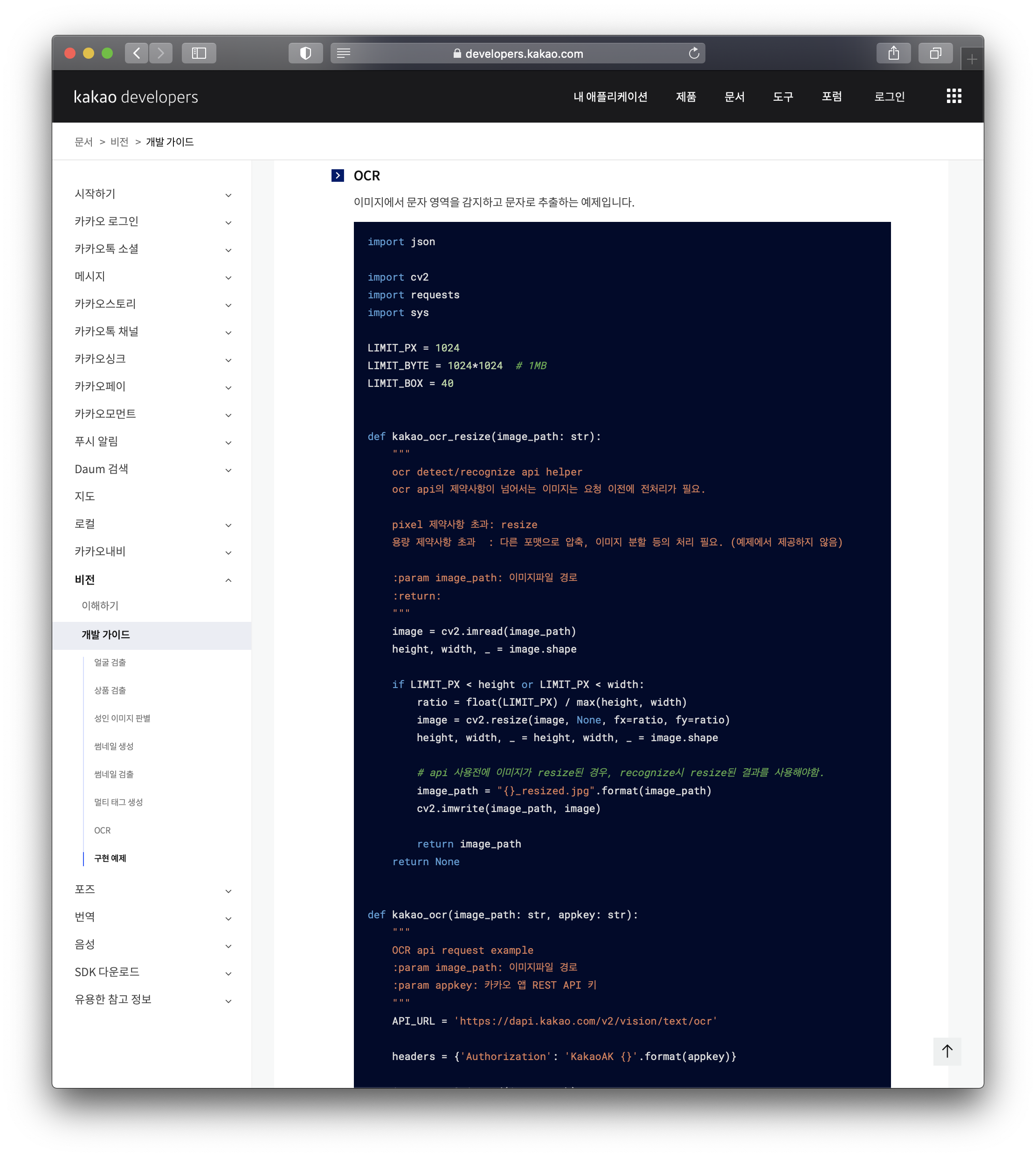Expand the 카카오페이 sidebar section

(x=152, y=386)
